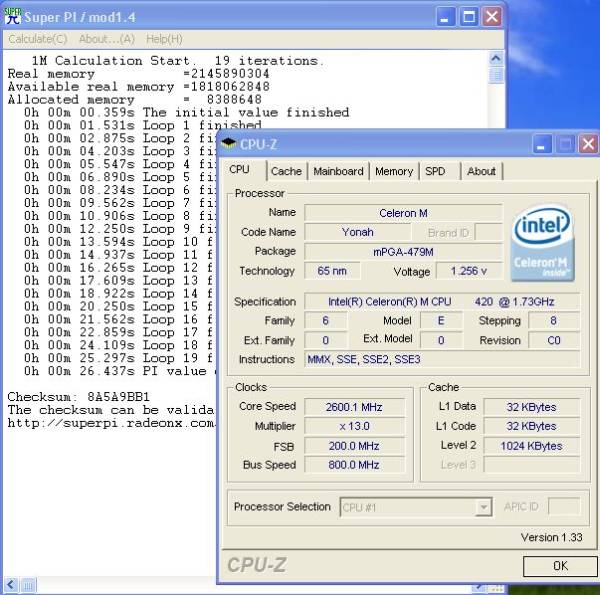Click the Loop 10 line at 13.594s
This screenshot has width=600, height=595.
119,242
